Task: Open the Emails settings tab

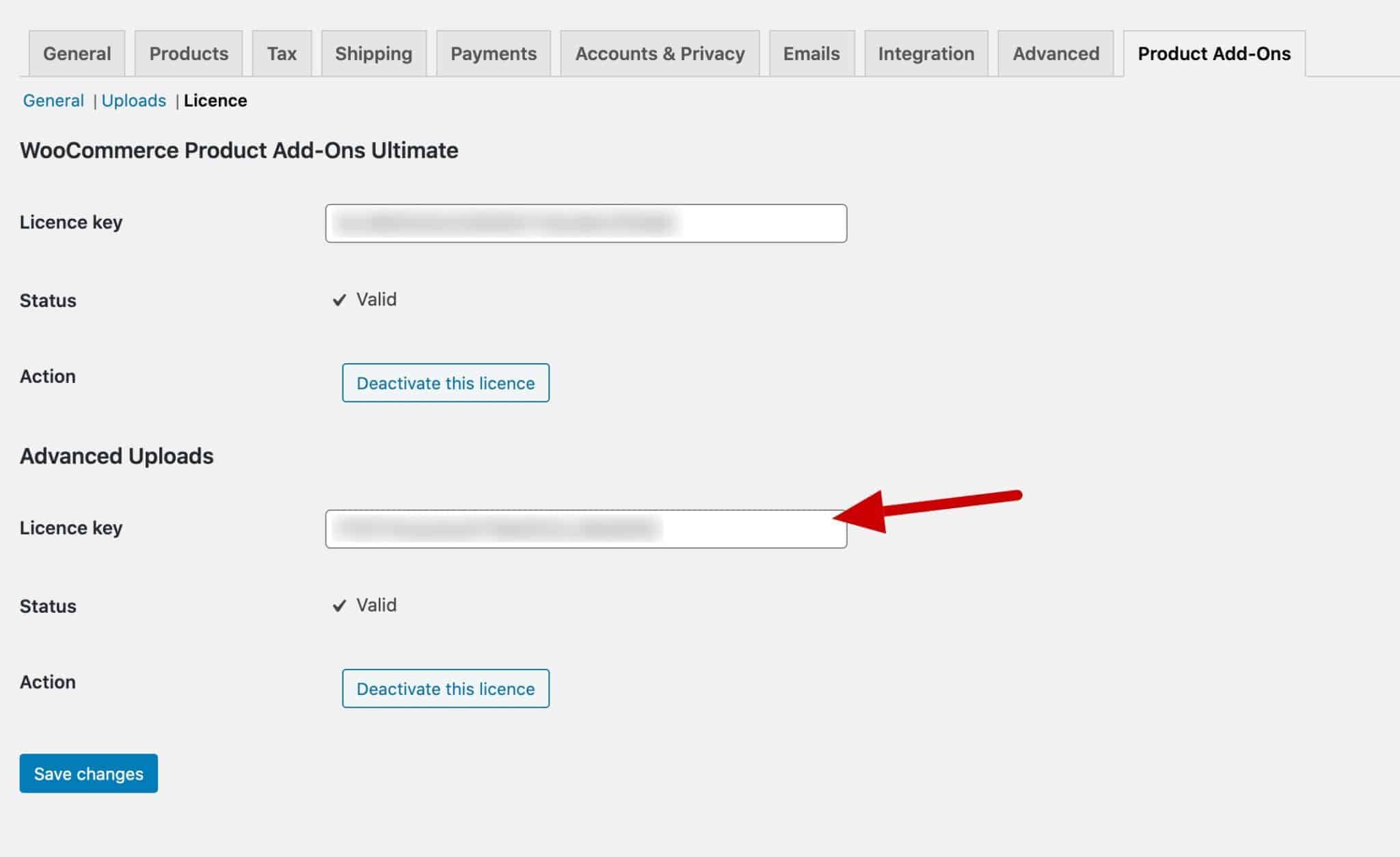Action: [x=811, y=53]
